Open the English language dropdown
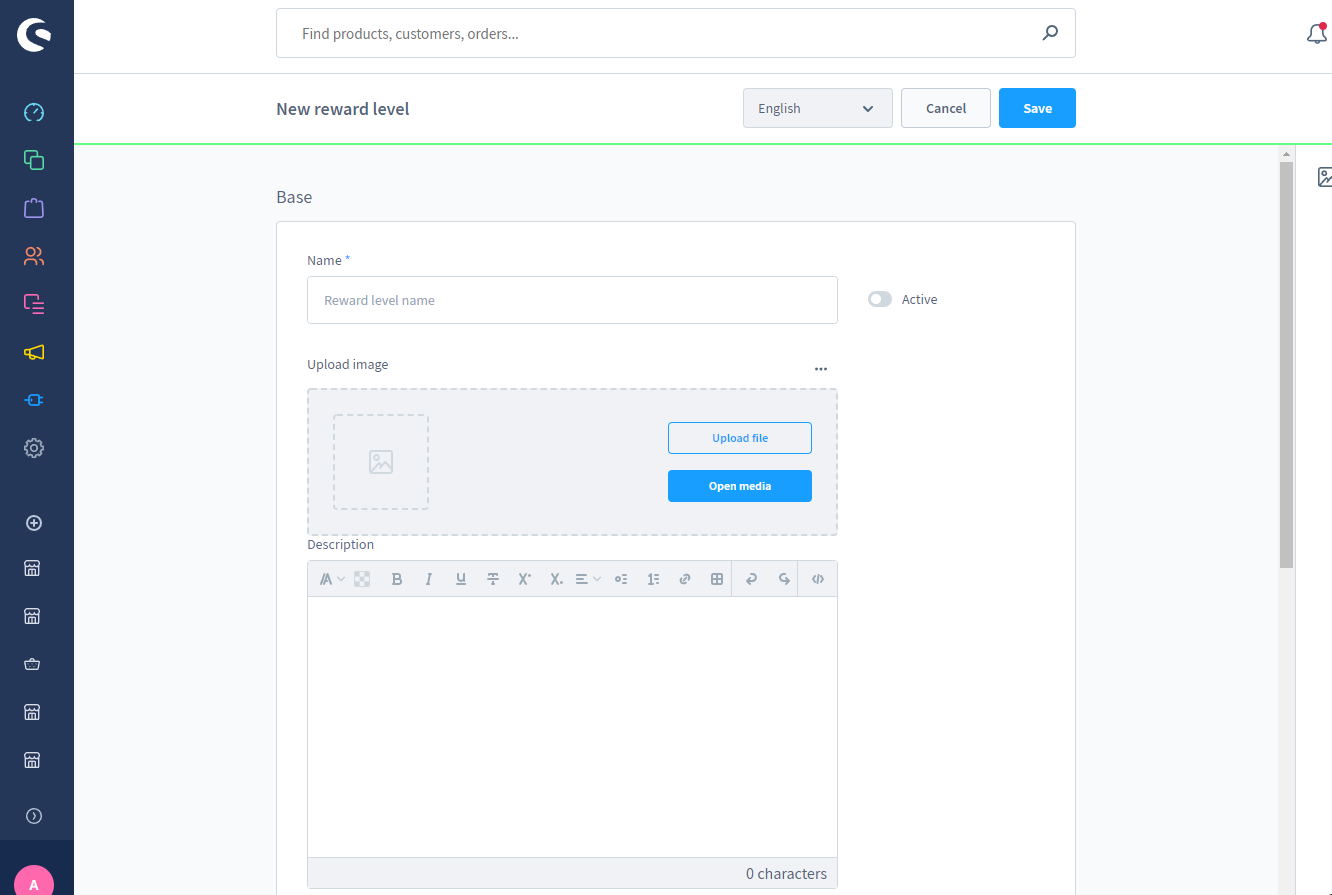 coord(818,108)
